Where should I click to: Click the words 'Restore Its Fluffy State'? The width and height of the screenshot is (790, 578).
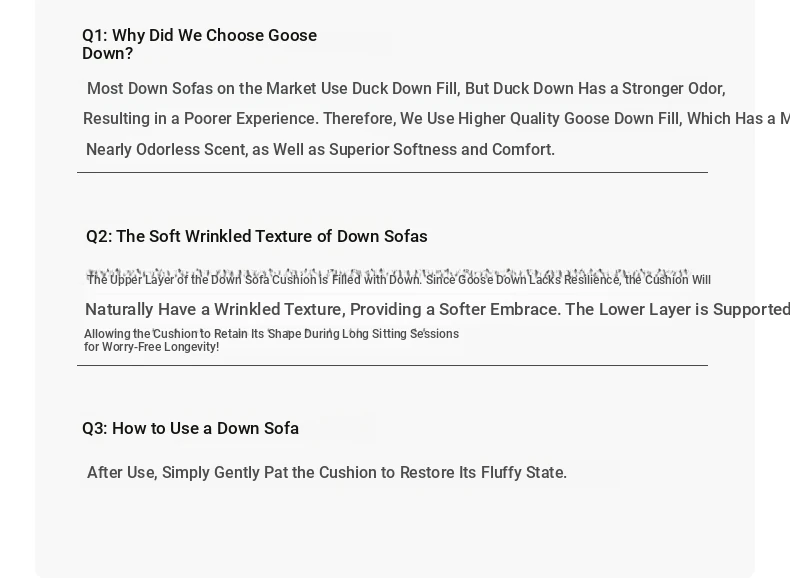coord(483,473)
